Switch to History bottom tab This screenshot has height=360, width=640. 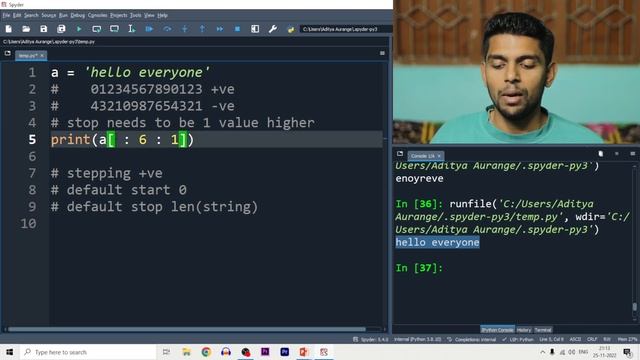(x=524, y=330)
